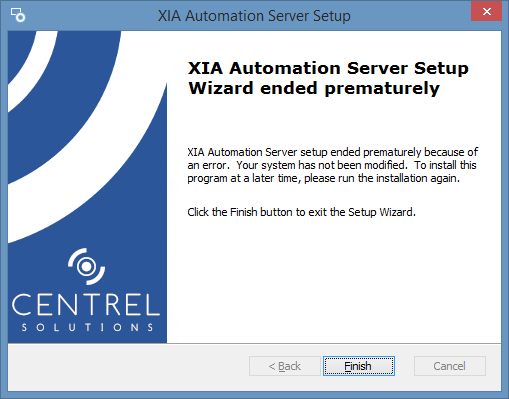
Task: Click Finish to exit the Setup Wizard
Action: pos(359,366)
